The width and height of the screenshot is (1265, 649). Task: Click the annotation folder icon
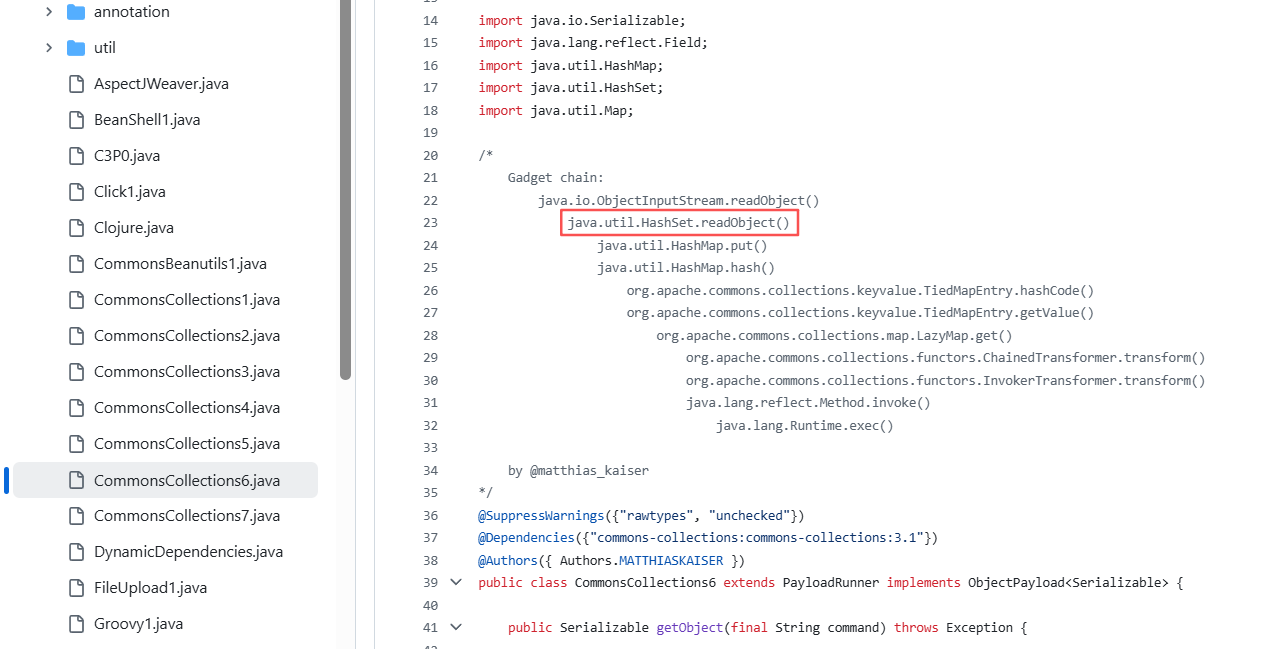[x=76, y=12]
